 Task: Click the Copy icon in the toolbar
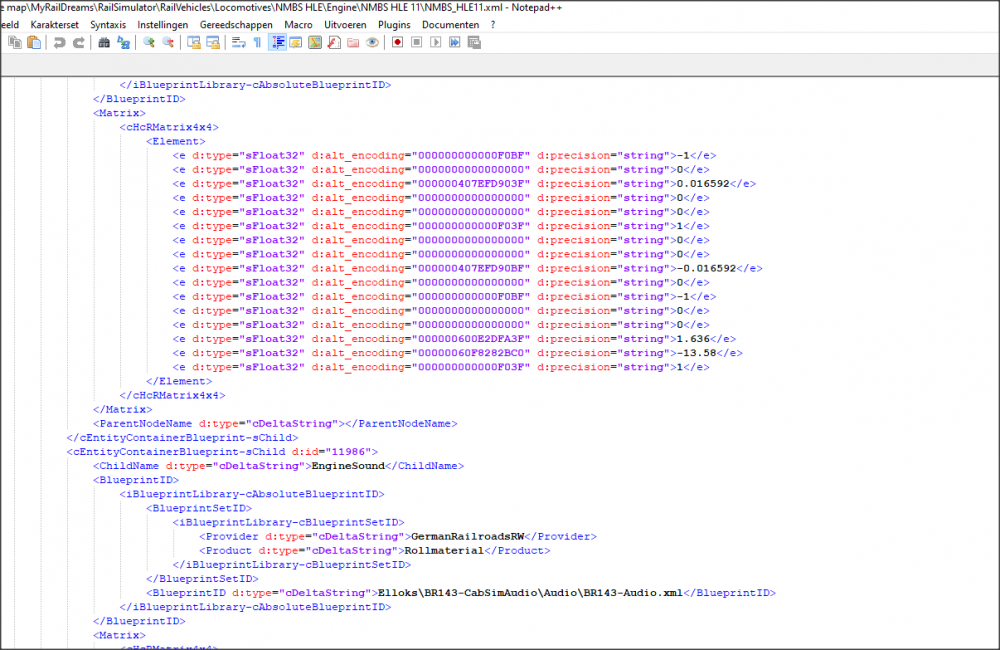click(15, 42)
